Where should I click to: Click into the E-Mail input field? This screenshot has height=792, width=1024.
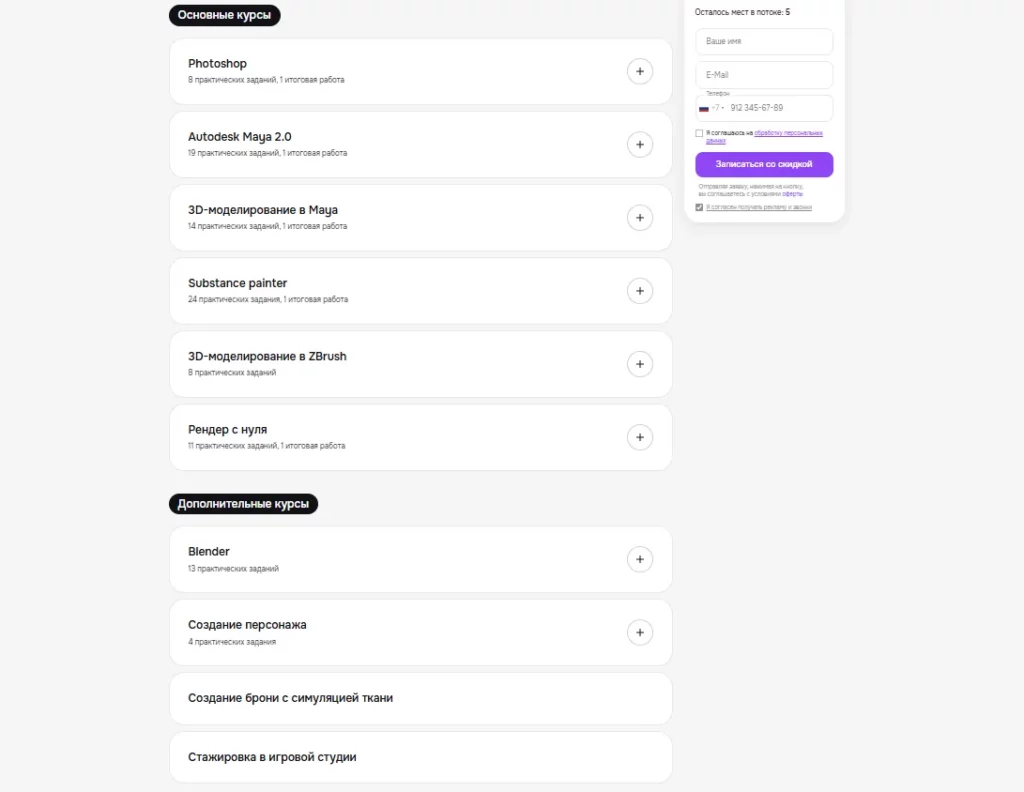pyautogui.click(x=764, y=75)
